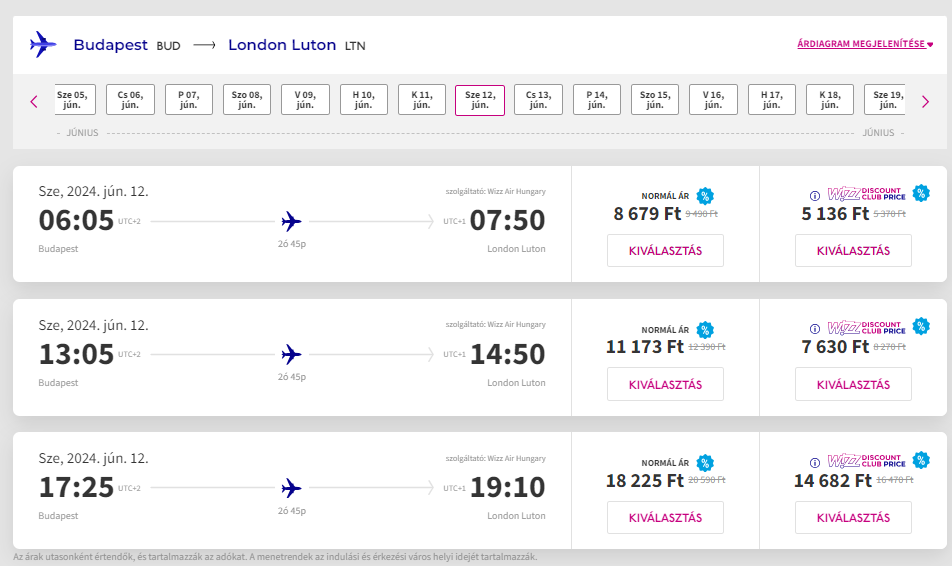Select the K 11, jún. date tab
Screen dimensions: 952x566
[421, 100]
